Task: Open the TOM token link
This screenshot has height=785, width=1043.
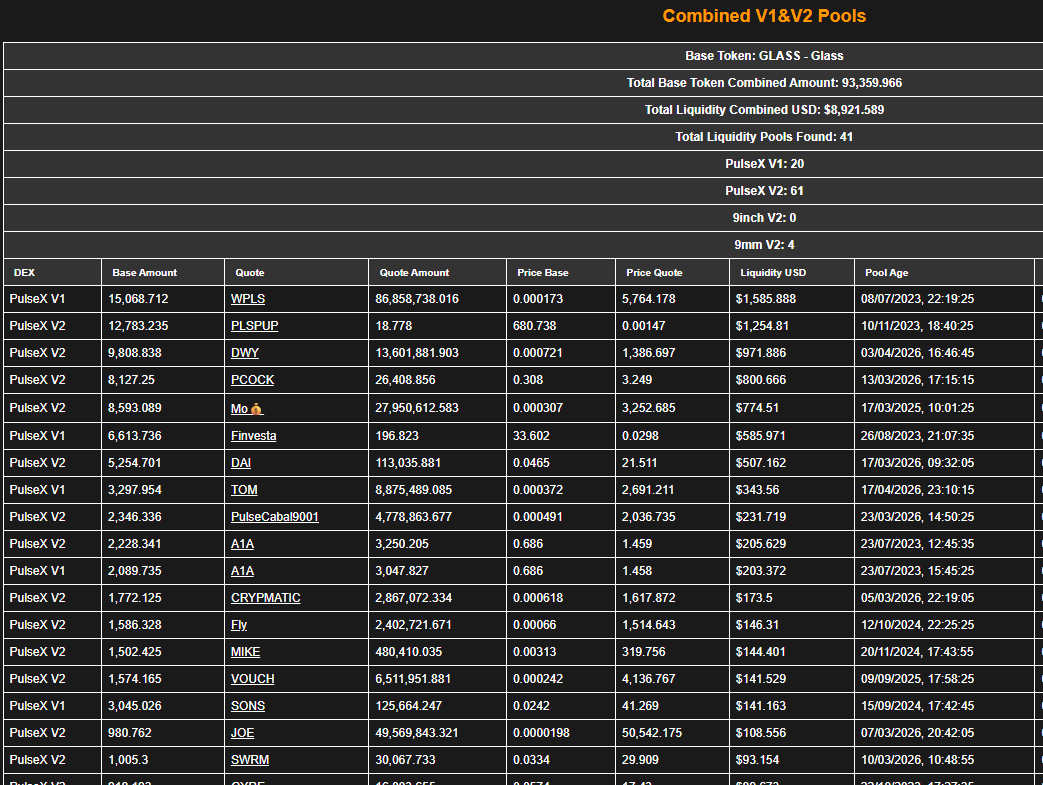Action: (x=244, y=490)
